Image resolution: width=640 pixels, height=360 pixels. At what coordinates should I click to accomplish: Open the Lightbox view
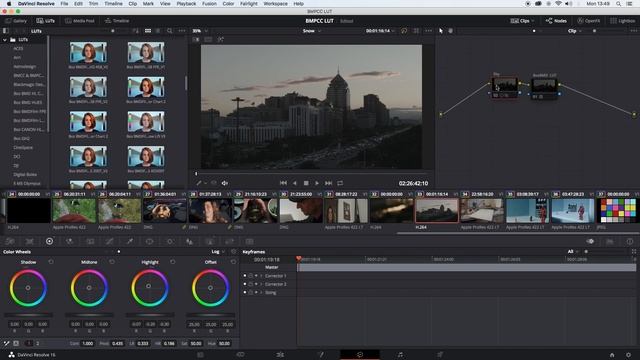point(623,21)
